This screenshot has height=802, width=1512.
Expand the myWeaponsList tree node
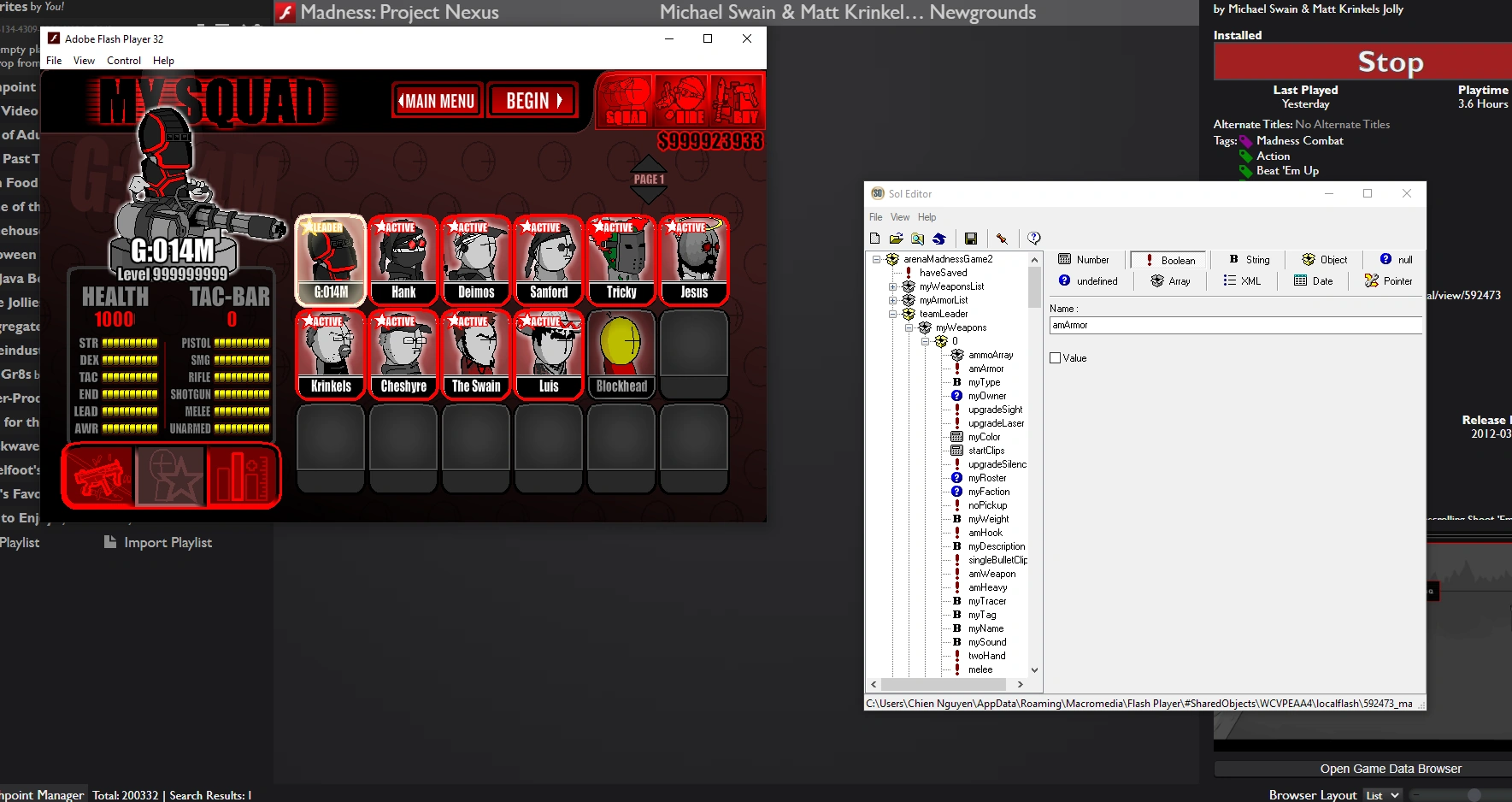pos(892,286)
